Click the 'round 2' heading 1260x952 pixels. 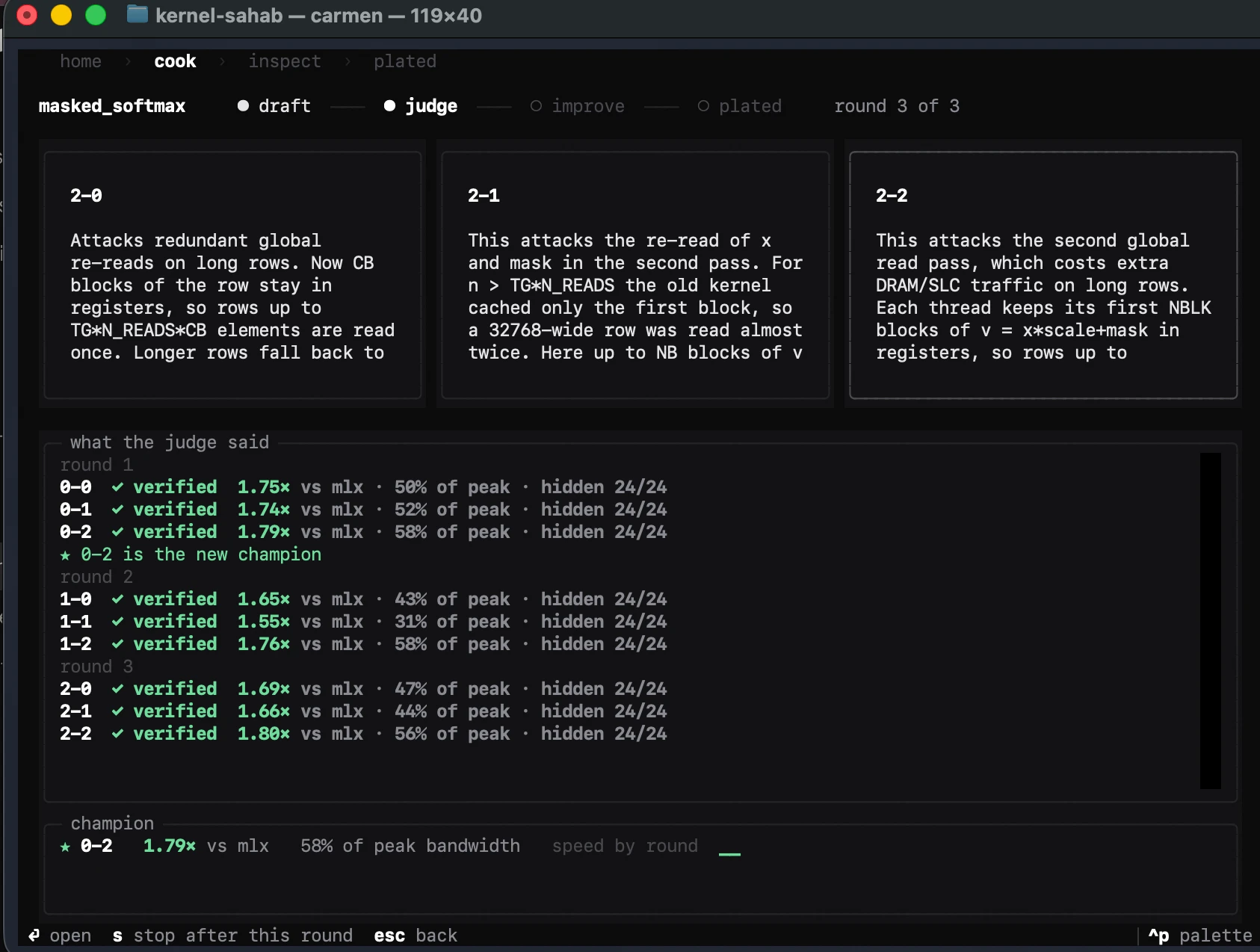coord(96,577)
